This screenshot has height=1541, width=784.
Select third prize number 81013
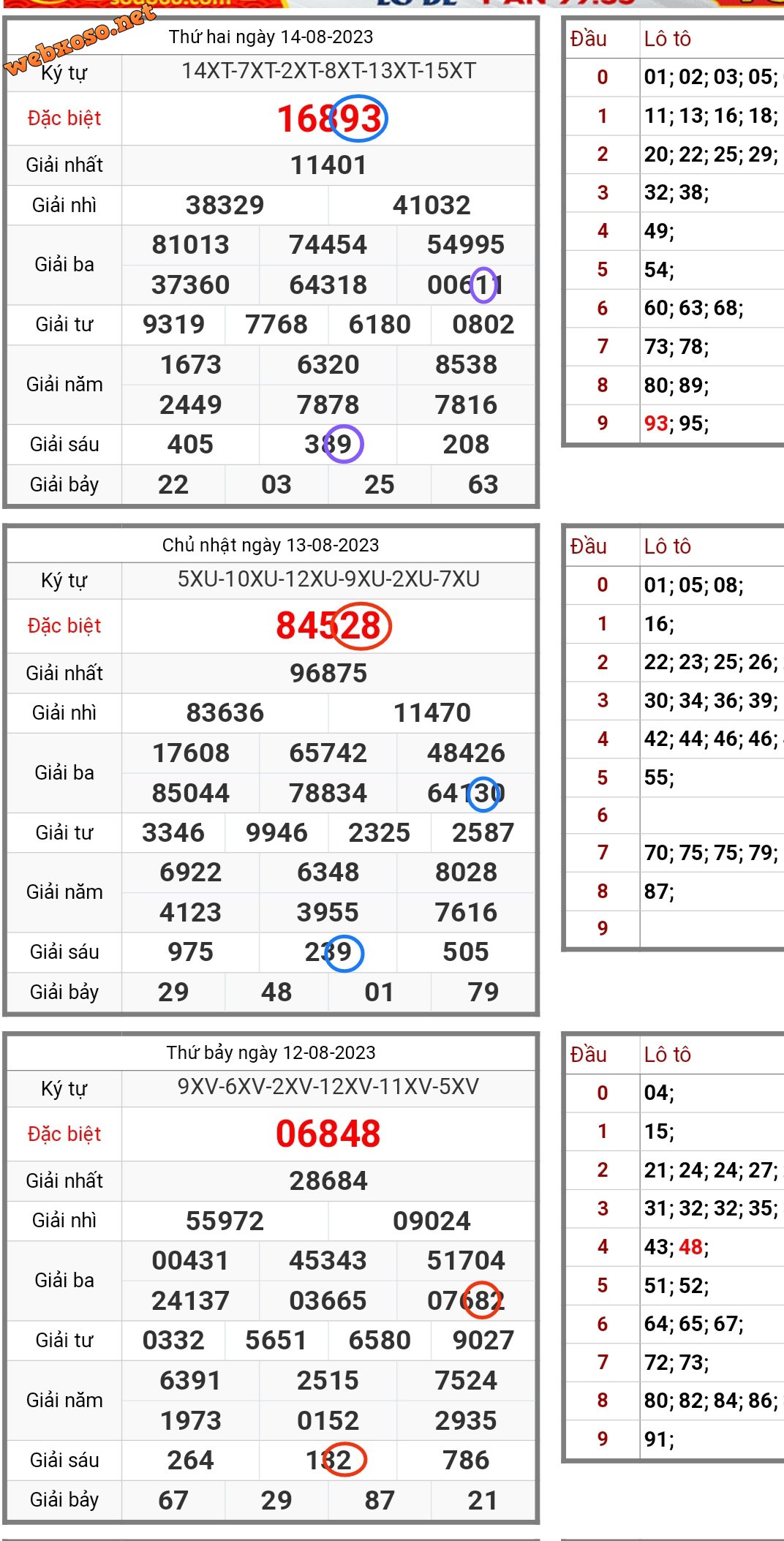[190, 245]
